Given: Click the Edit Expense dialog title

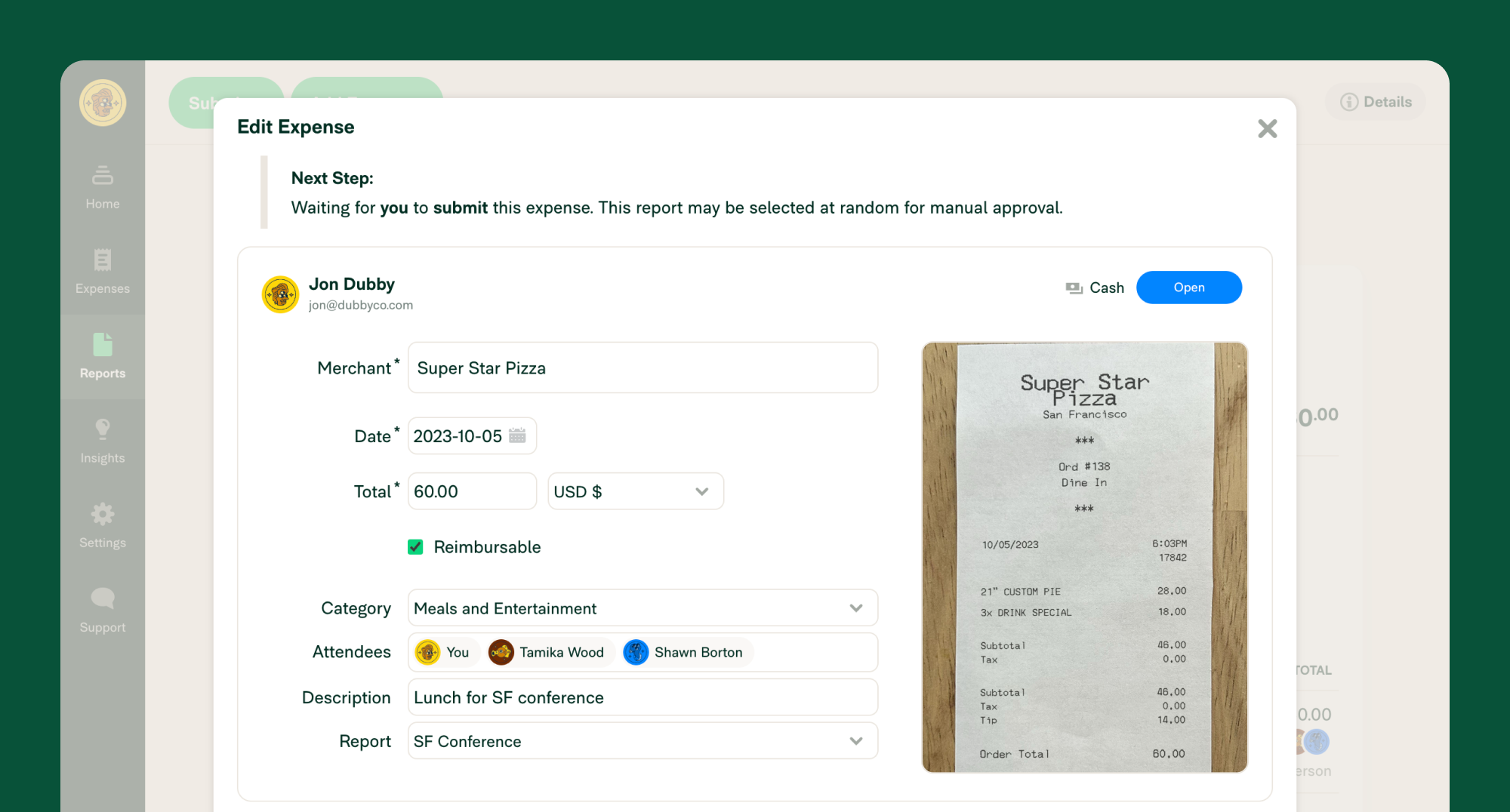Looking at the screenshot, I should pyautogui.click(x=296, y=127).
